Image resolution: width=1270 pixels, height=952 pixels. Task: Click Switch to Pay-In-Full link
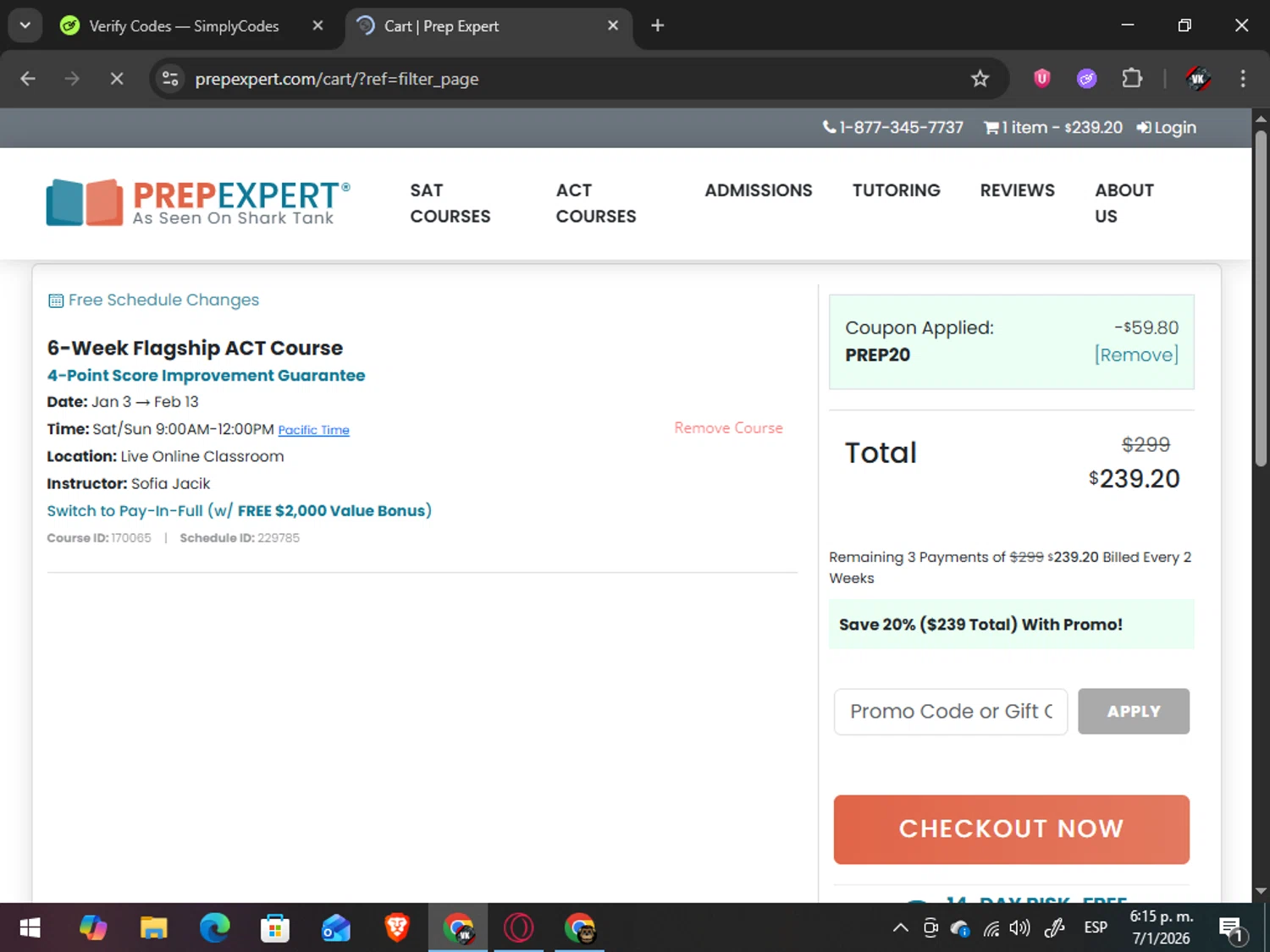pyautogui.click(x=239, y=510)
